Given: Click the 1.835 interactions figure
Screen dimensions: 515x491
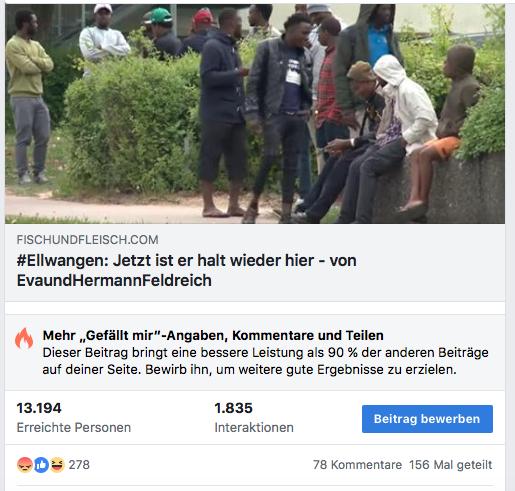Looking at the screenshot, I should click(x=233, y=408).
